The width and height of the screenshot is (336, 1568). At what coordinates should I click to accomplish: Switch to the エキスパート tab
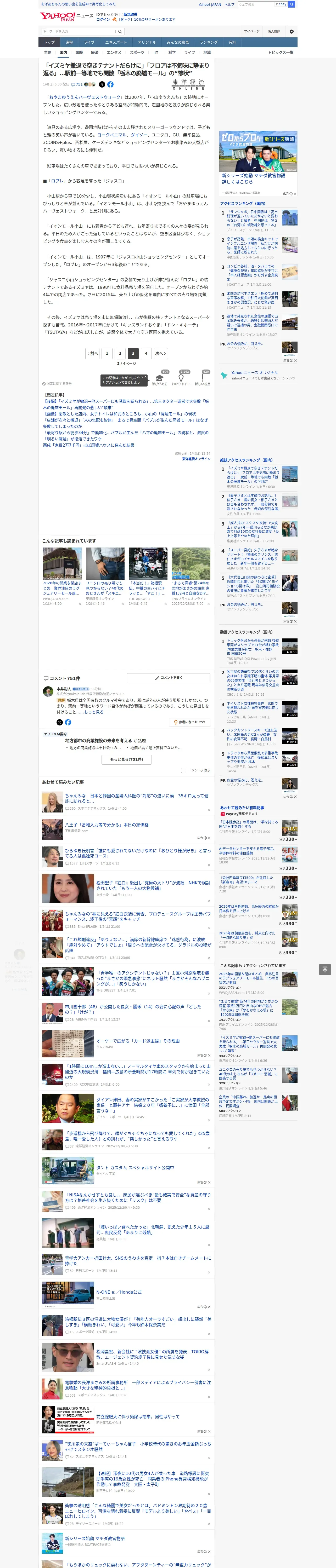click(x=116, y=43)
